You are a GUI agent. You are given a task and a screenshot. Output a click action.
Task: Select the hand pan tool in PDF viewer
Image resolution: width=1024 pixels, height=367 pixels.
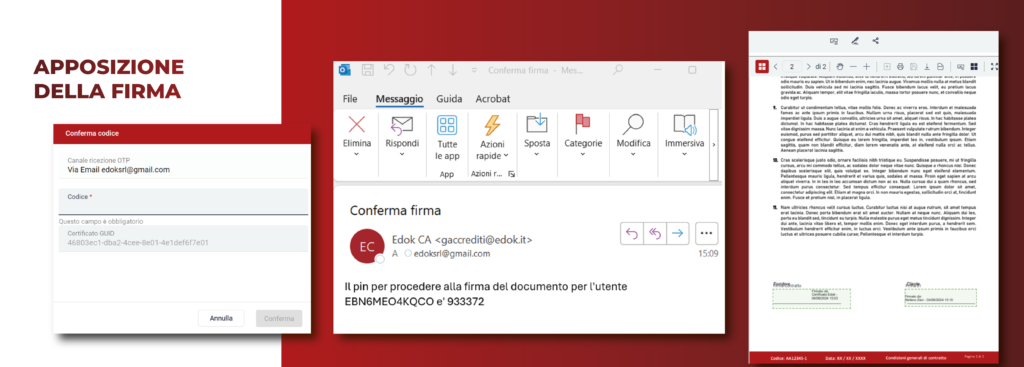click(x=840, y=67)
